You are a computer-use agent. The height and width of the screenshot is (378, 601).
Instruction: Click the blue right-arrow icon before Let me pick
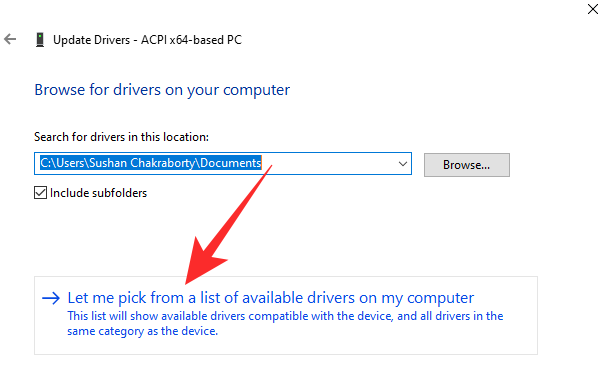pos(51,298)
